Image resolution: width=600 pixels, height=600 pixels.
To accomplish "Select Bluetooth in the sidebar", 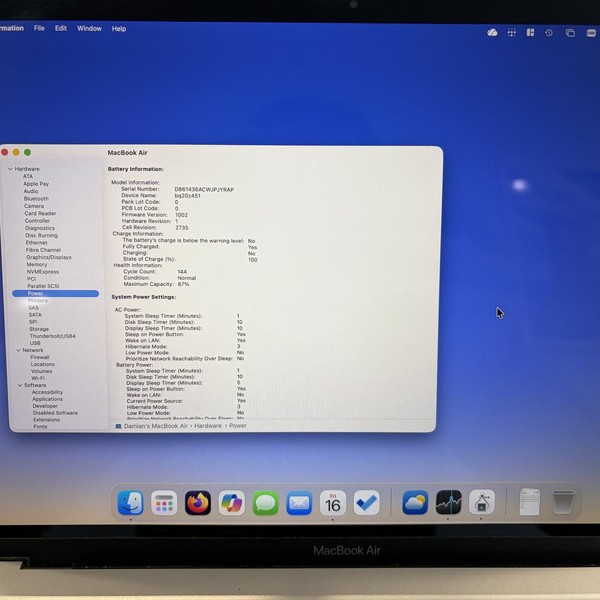I will pos(36,199).
